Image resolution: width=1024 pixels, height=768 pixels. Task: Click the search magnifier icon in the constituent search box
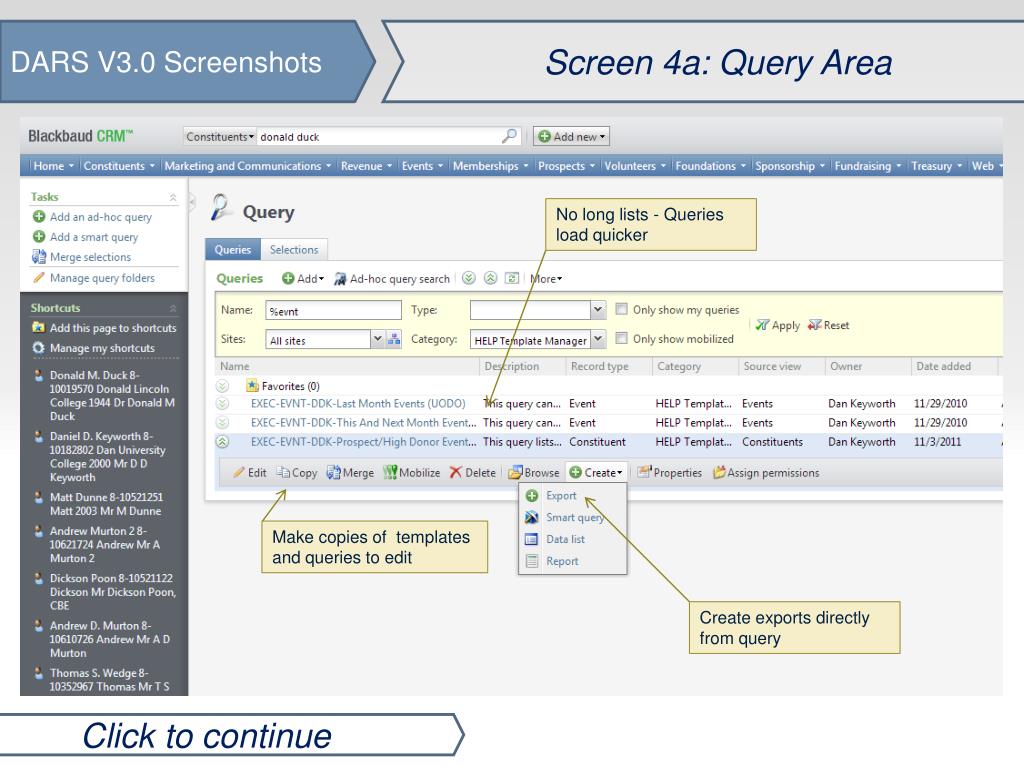click(509, 136)
